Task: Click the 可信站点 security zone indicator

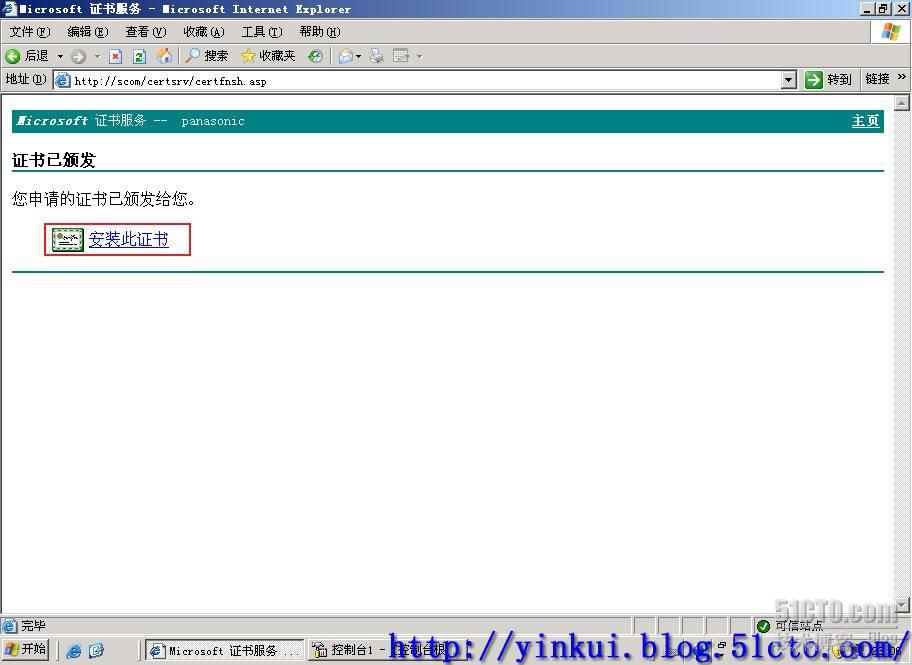Action: point(790,625)
